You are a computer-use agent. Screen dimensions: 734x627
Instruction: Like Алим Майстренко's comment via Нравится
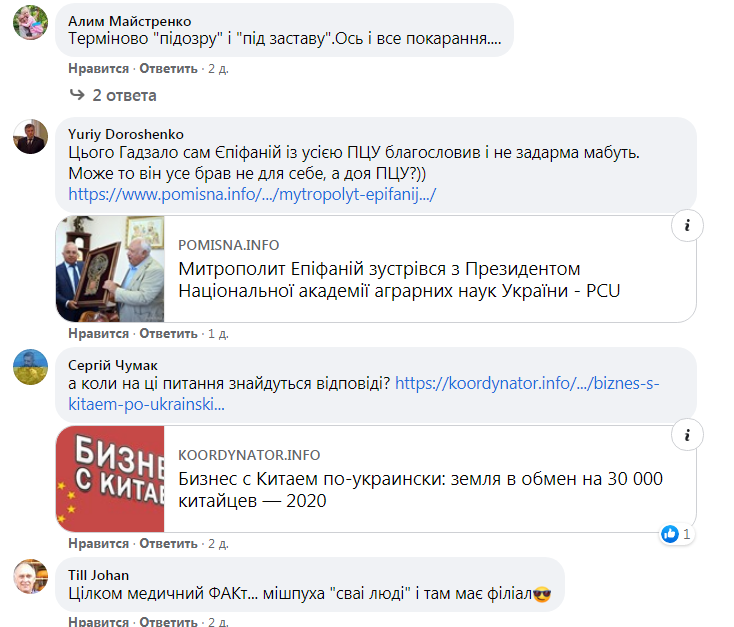click(x=98, y=69)
